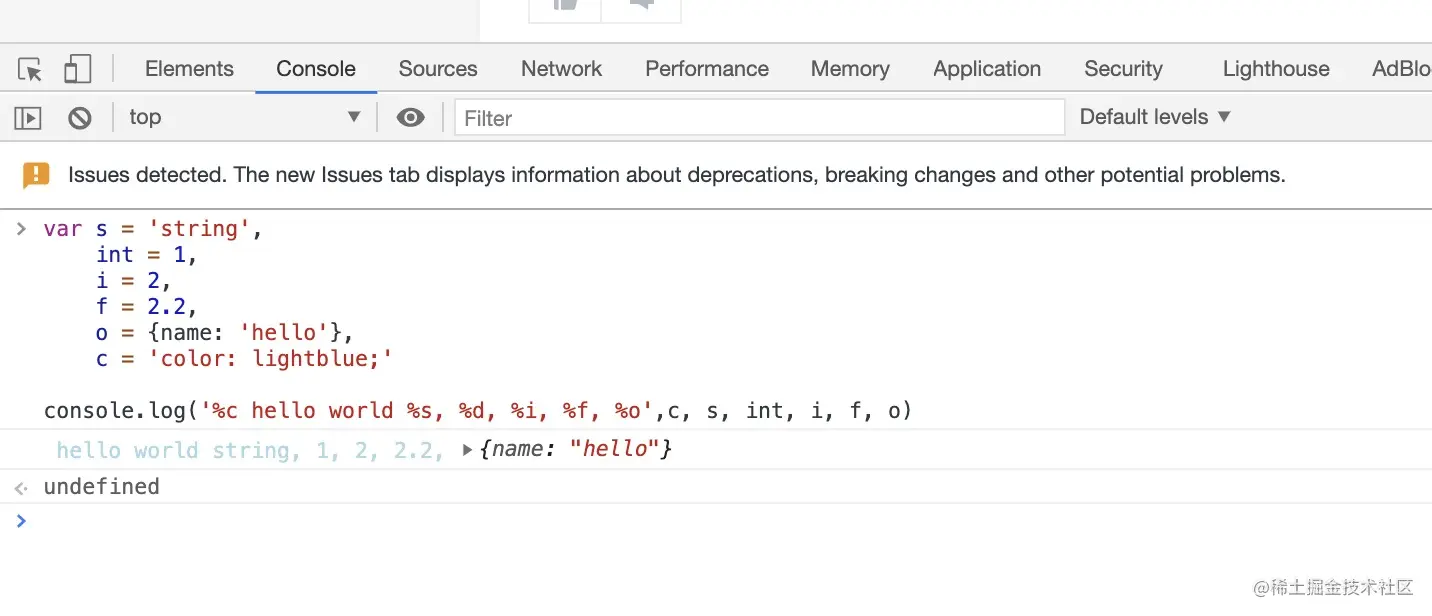Screen dimensions: 1432x616
Task: Click the yellow issues warning icon
Action: pyautogui.click(x=36, y=176)
